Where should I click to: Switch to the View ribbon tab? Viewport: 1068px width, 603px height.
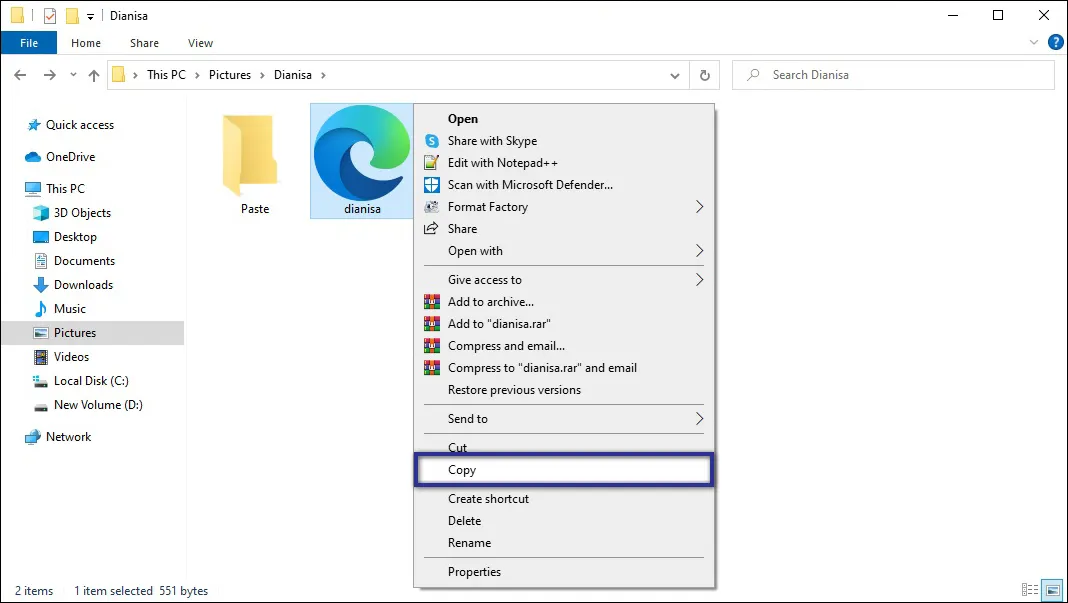click(x=199, y=43)
